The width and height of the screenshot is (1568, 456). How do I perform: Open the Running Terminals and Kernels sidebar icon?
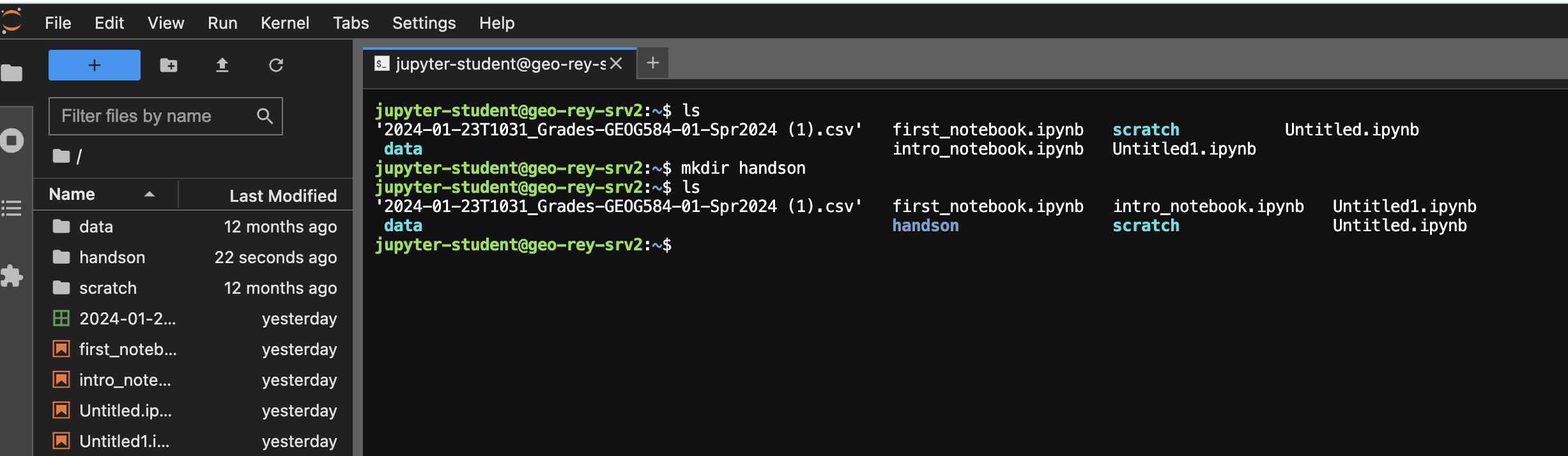click(x=12, y=141)
